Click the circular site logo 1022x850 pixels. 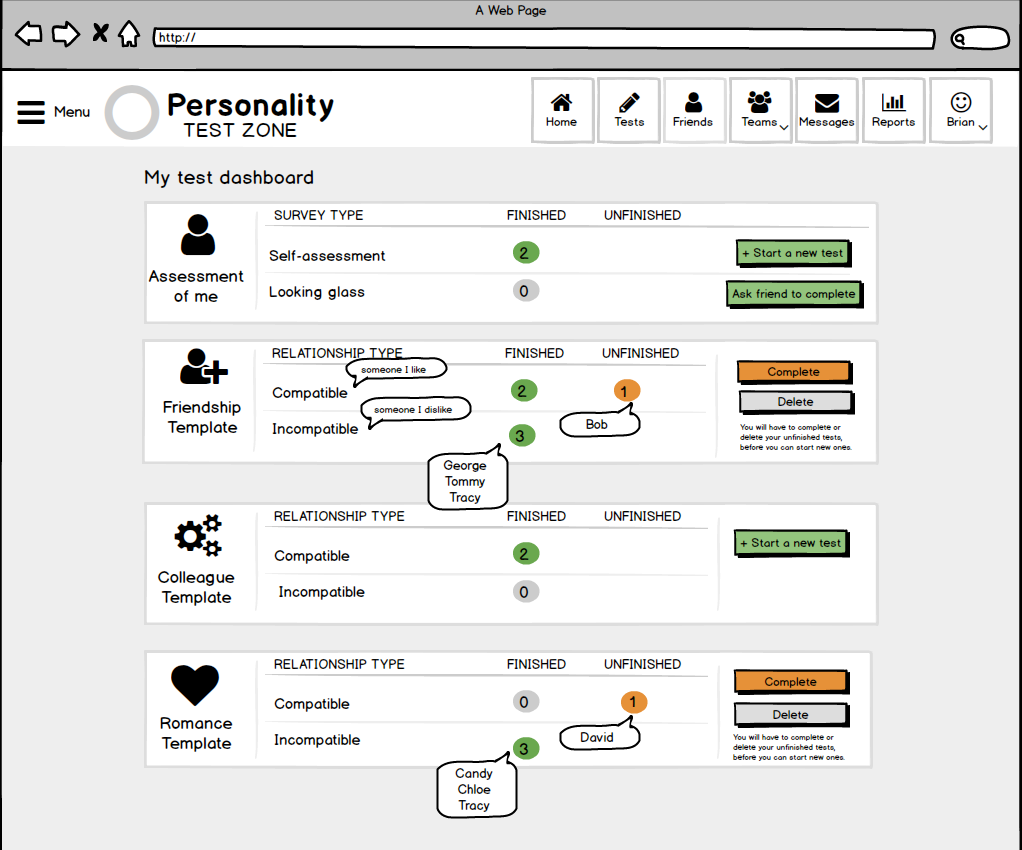(132, 112)
